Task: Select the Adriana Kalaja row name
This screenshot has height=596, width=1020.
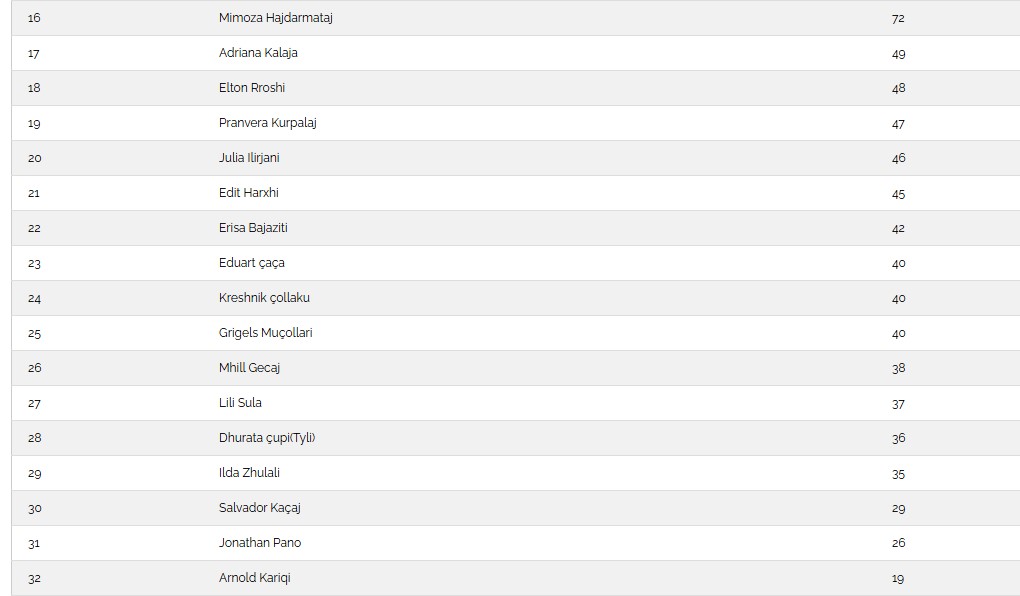Action: click(258, 53)
